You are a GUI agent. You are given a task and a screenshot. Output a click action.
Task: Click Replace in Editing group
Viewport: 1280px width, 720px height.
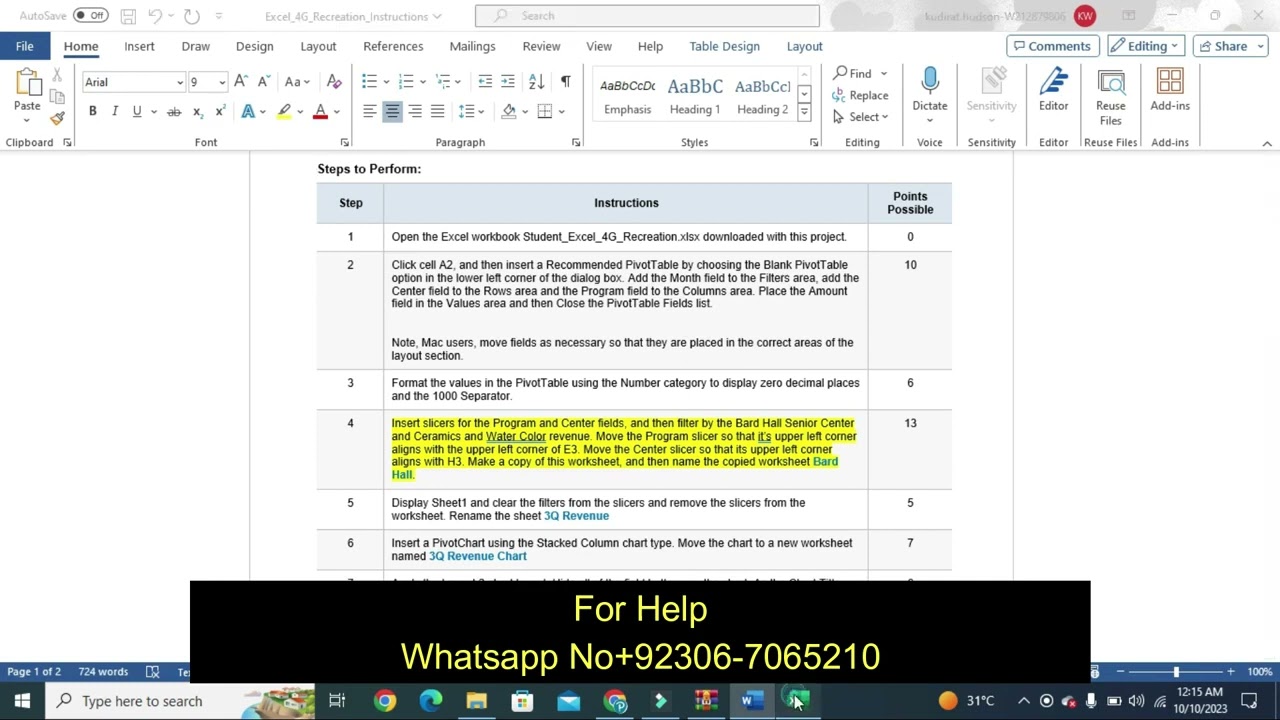[x=861, y=95]
